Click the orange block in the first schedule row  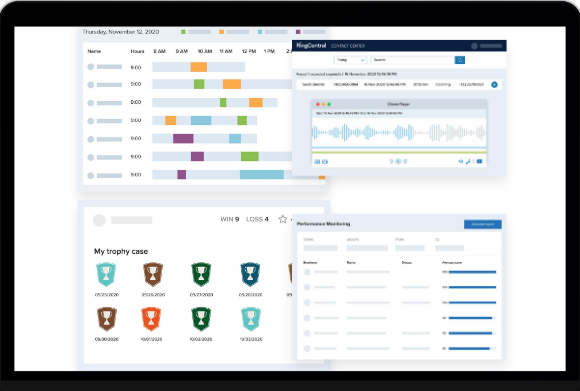[199, 67]
